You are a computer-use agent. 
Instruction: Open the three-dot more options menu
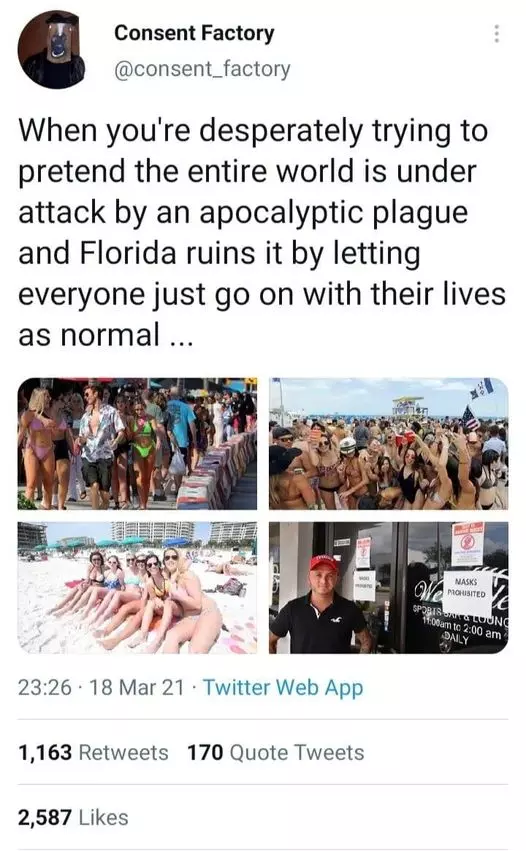click(496, 34)
